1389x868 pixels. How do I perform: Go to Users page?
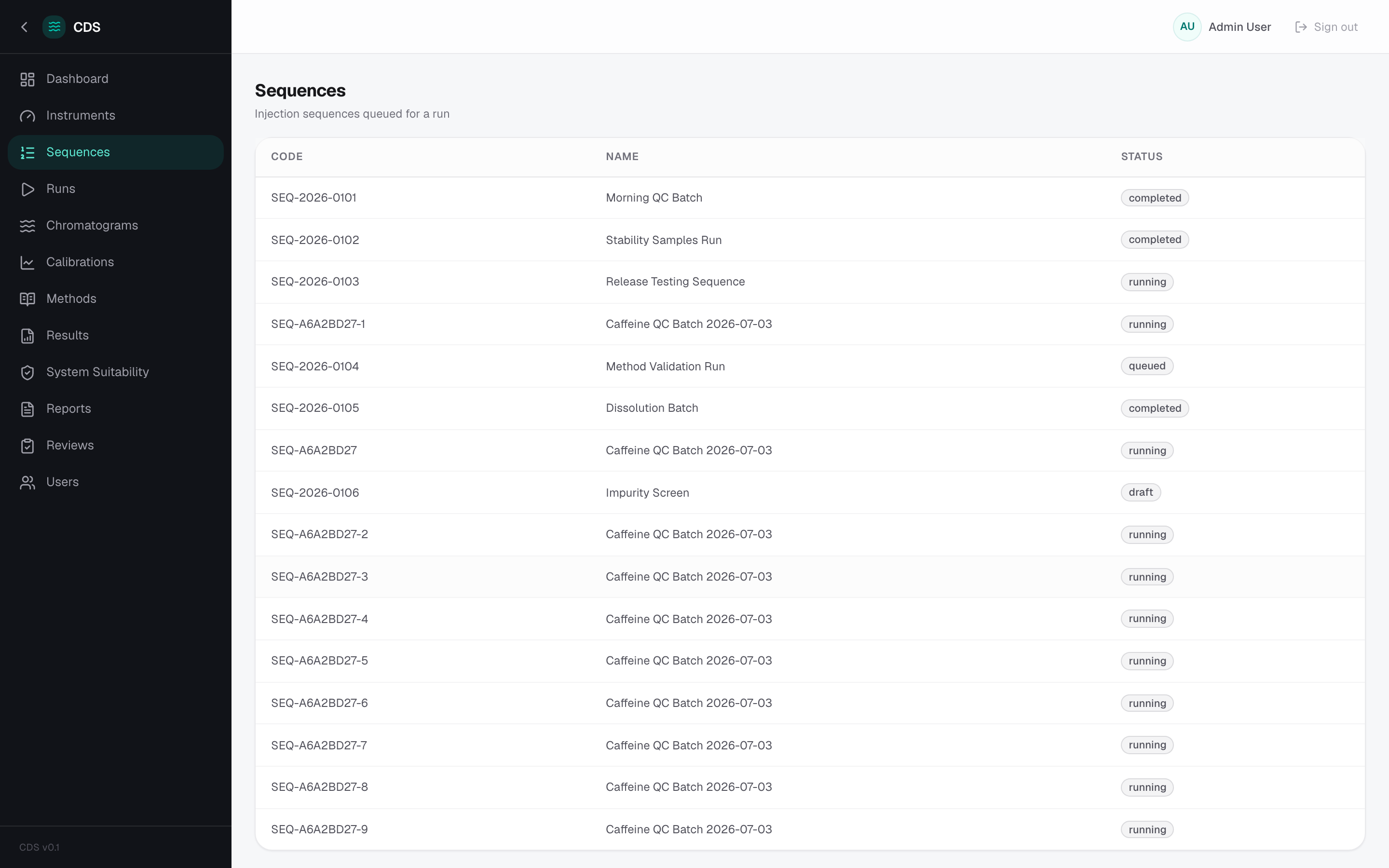115,482
